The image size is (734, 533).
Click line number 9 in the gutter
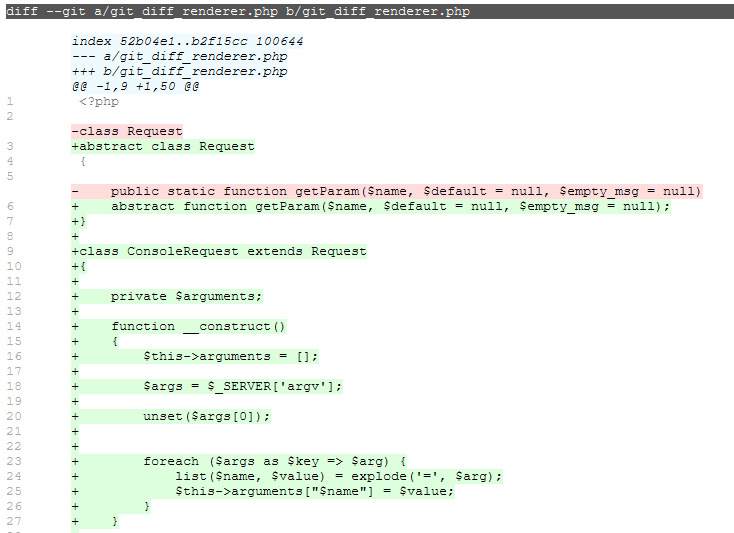10,251
